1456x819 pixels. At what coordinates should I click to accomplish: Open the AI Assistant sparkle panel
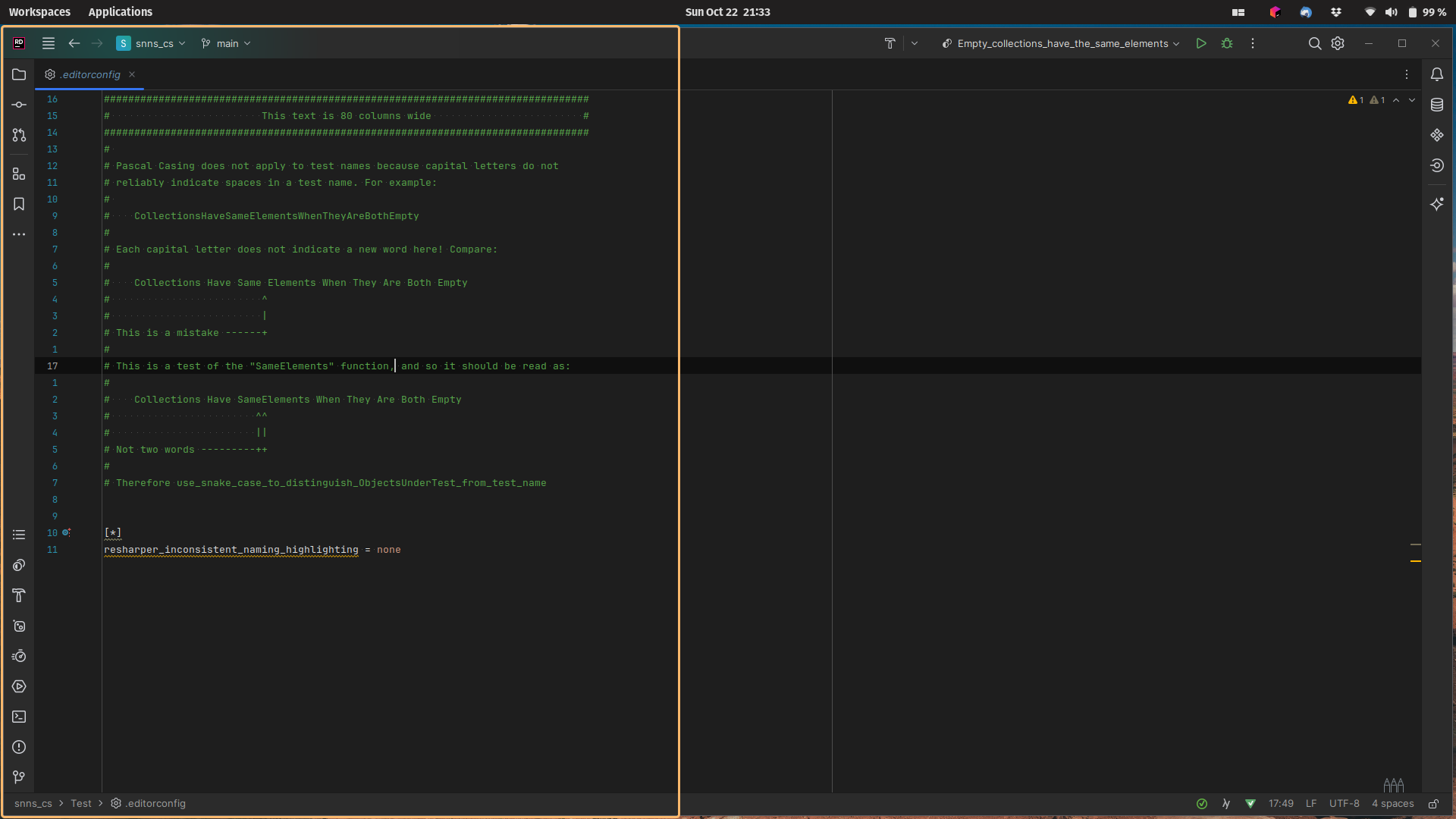coord(1438,203)
